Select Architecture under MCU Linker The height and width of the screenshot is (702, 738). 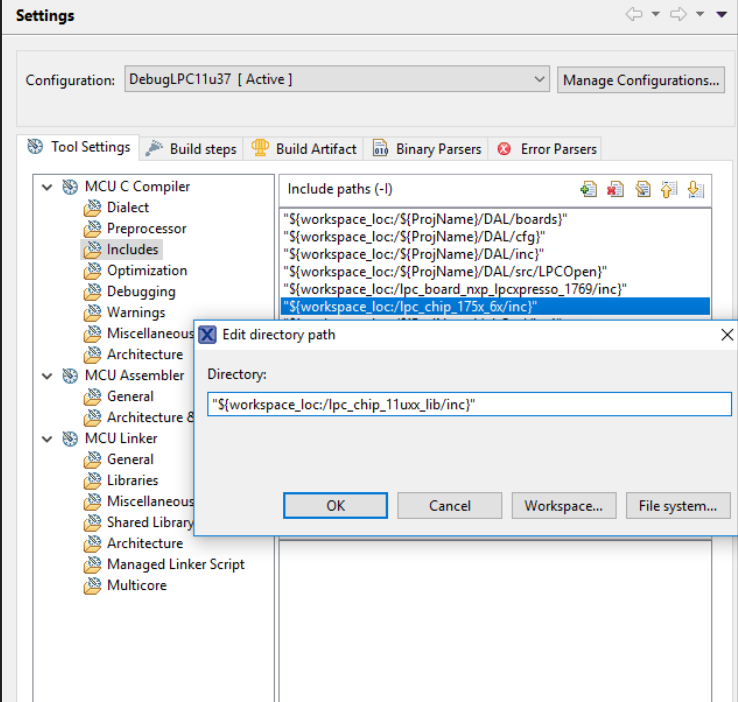[x=145, y=543]
